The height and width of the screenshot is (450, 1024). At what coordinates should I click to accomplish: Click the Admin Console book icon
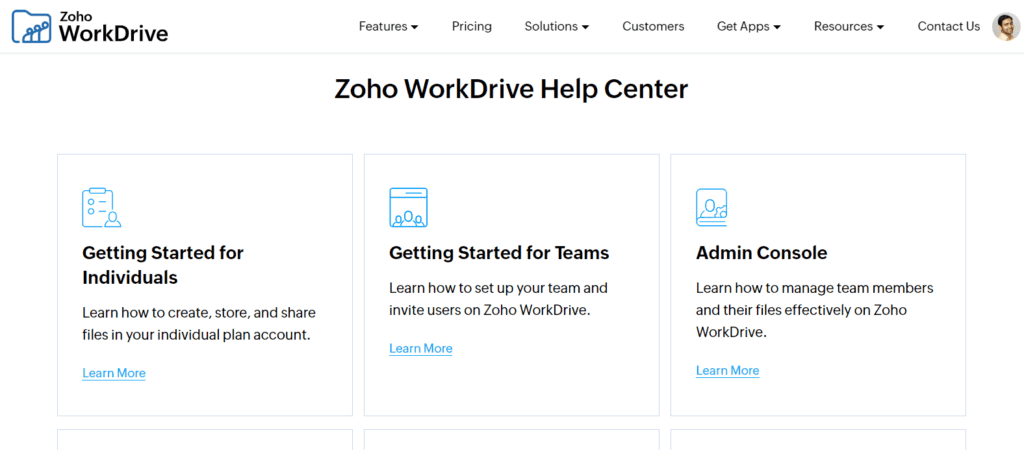[x=711, y=207]
